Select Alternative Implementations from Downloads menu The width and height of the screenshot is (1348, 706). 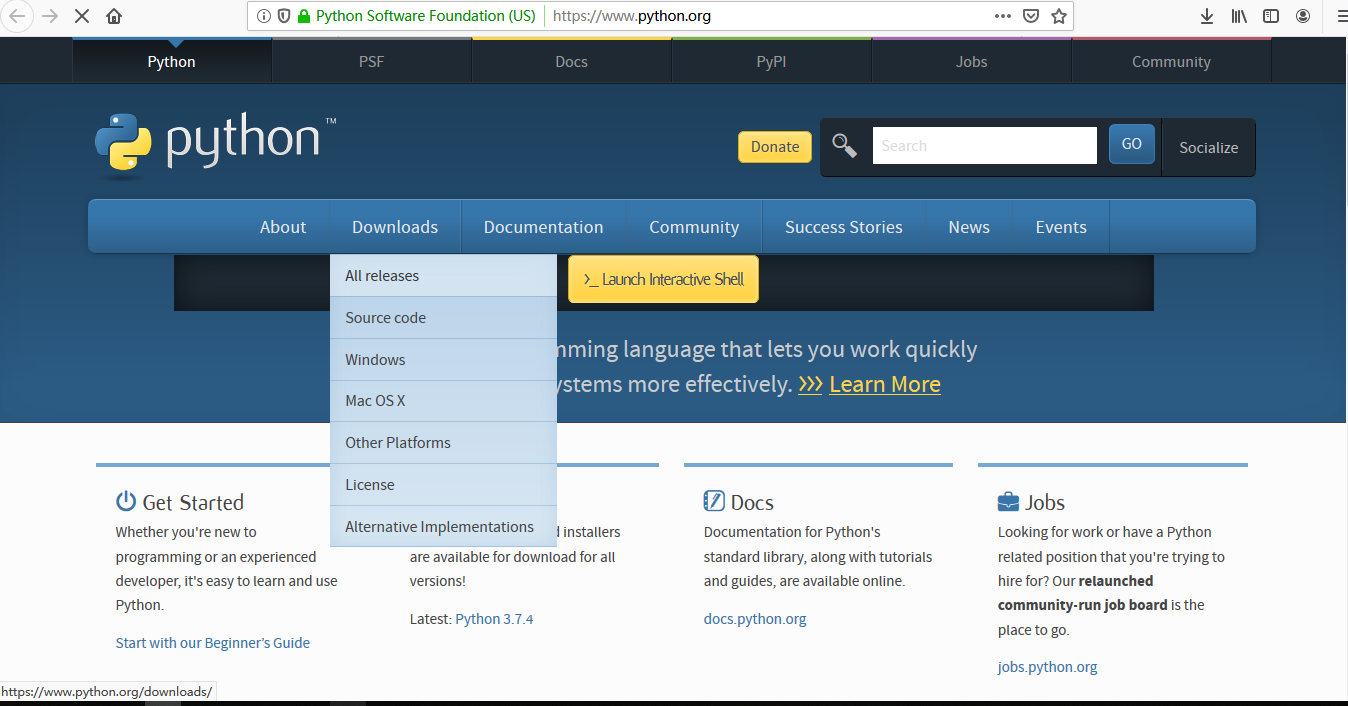point(443,527)
